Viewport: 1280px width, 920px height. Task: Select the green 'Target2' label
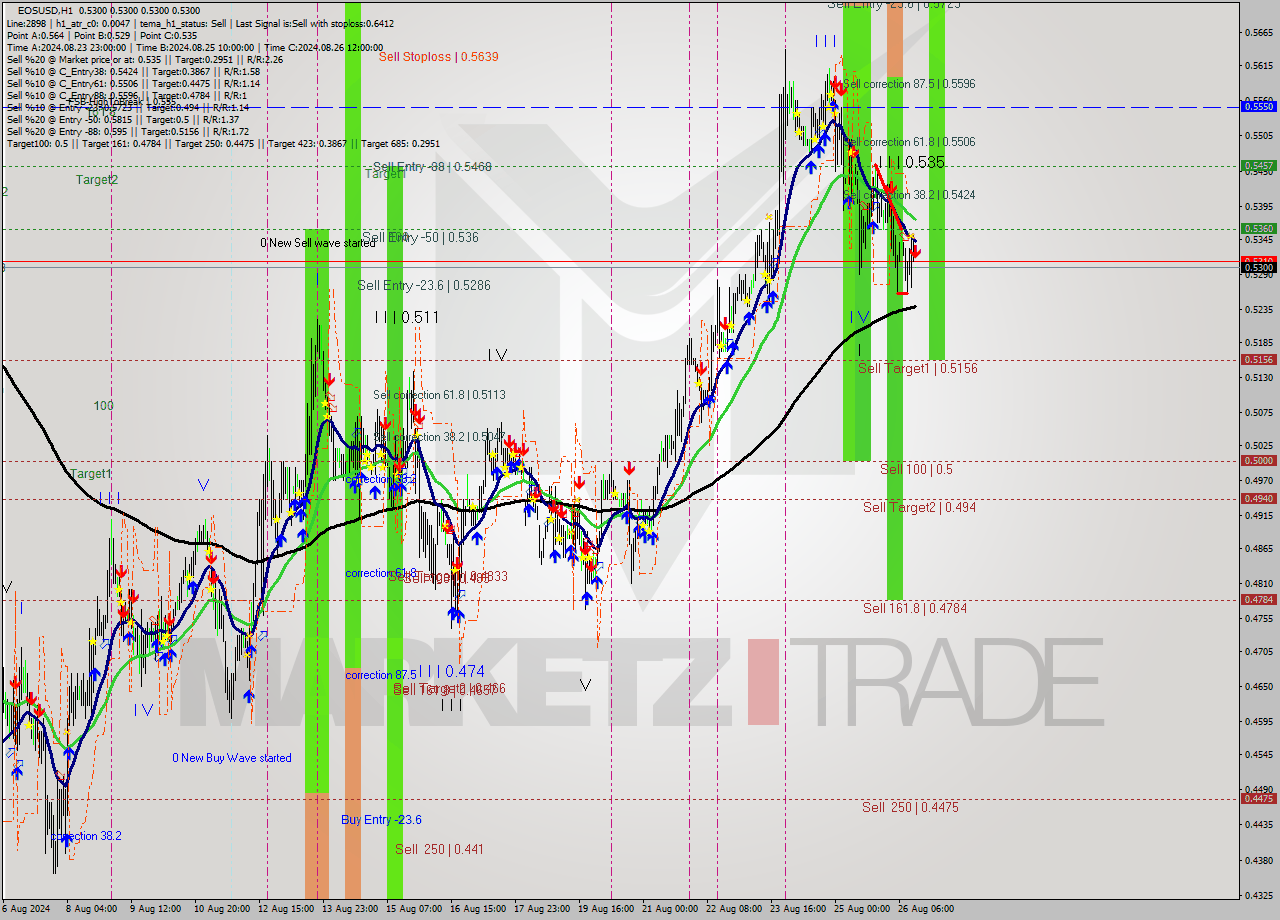pos(97,180)
